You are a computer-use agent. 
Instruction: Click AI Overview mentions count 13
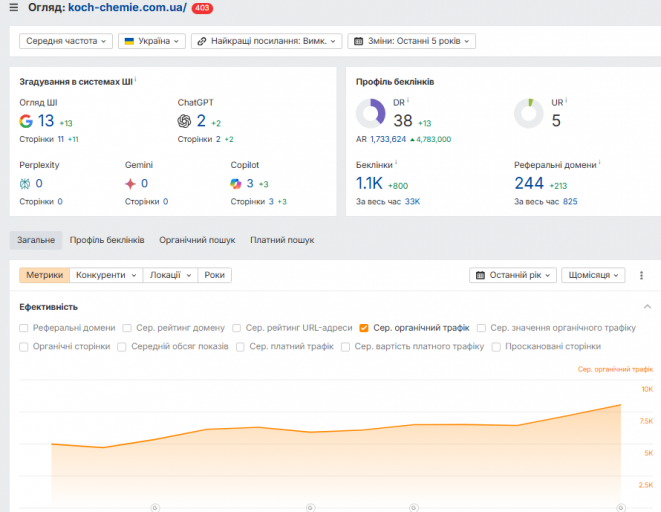(x=46, y=121)
